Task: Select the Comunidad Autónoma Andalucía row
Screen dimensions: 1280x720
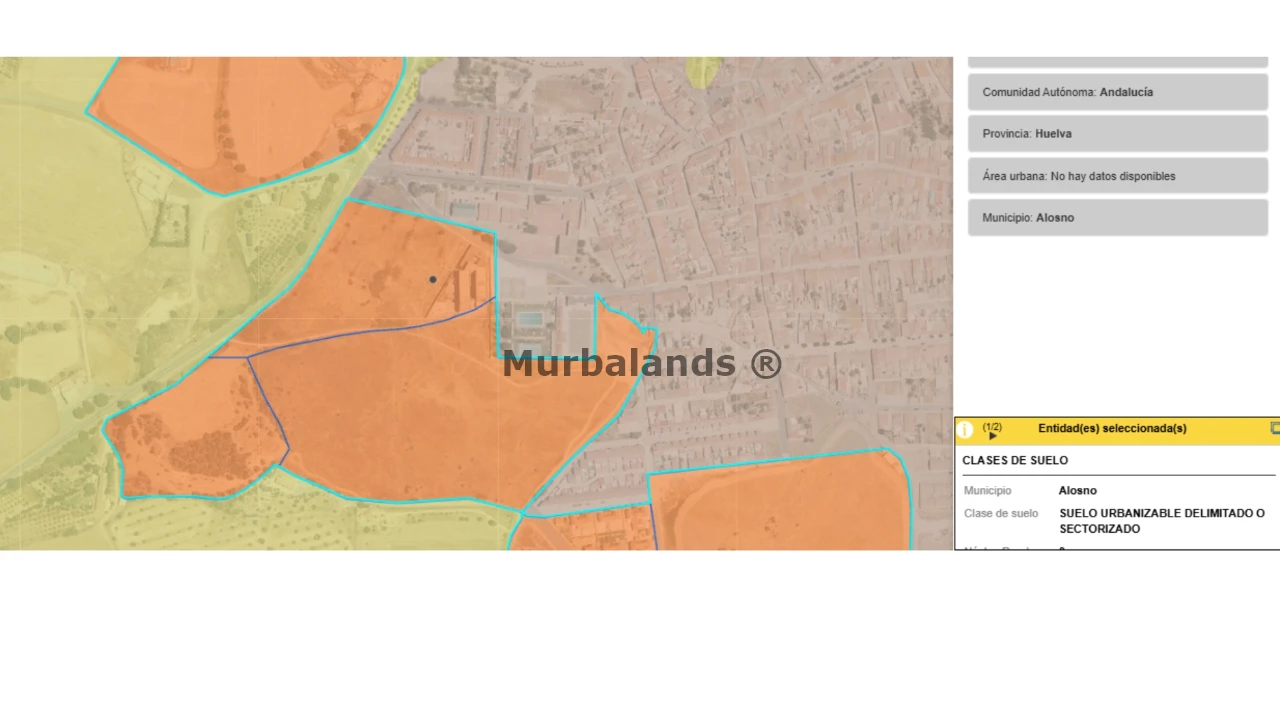Action: coord(1117,92)
